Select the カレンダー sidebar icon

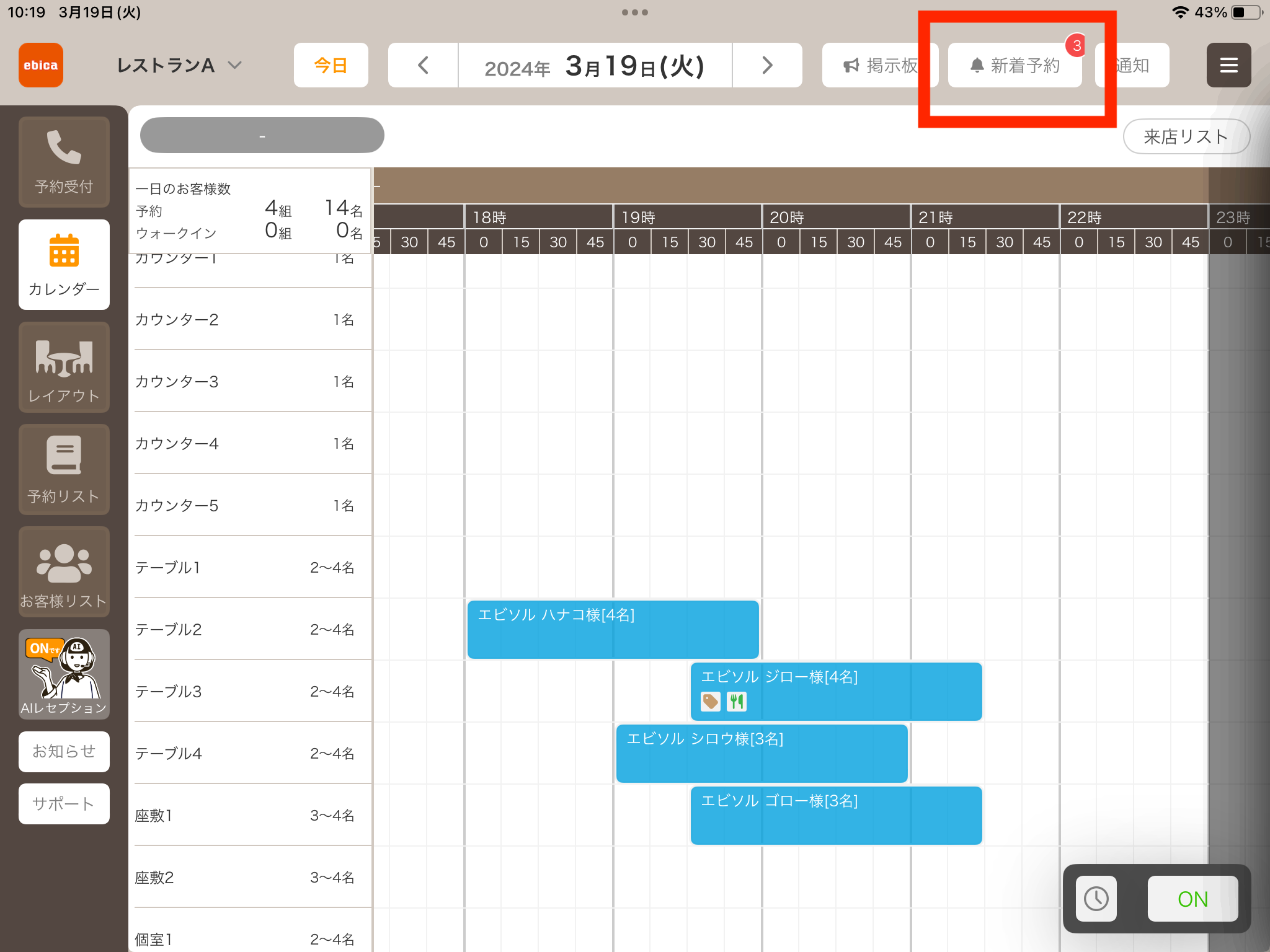[x=64, y=265]
